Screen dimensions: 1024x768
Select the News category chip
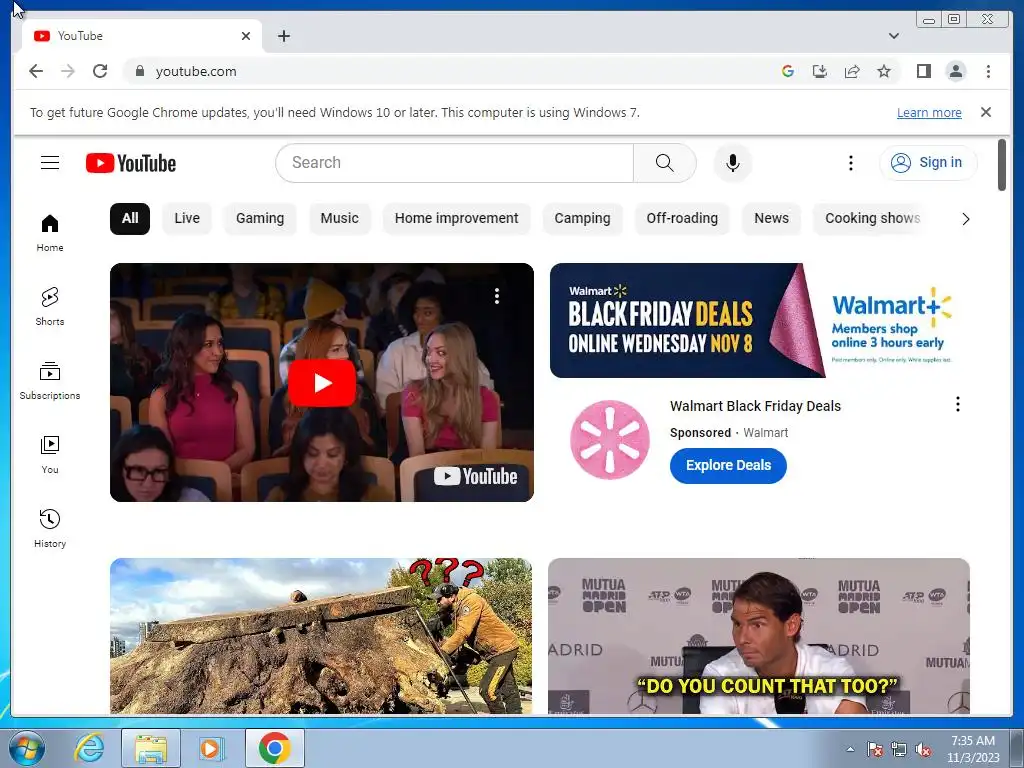click(771, 218)
